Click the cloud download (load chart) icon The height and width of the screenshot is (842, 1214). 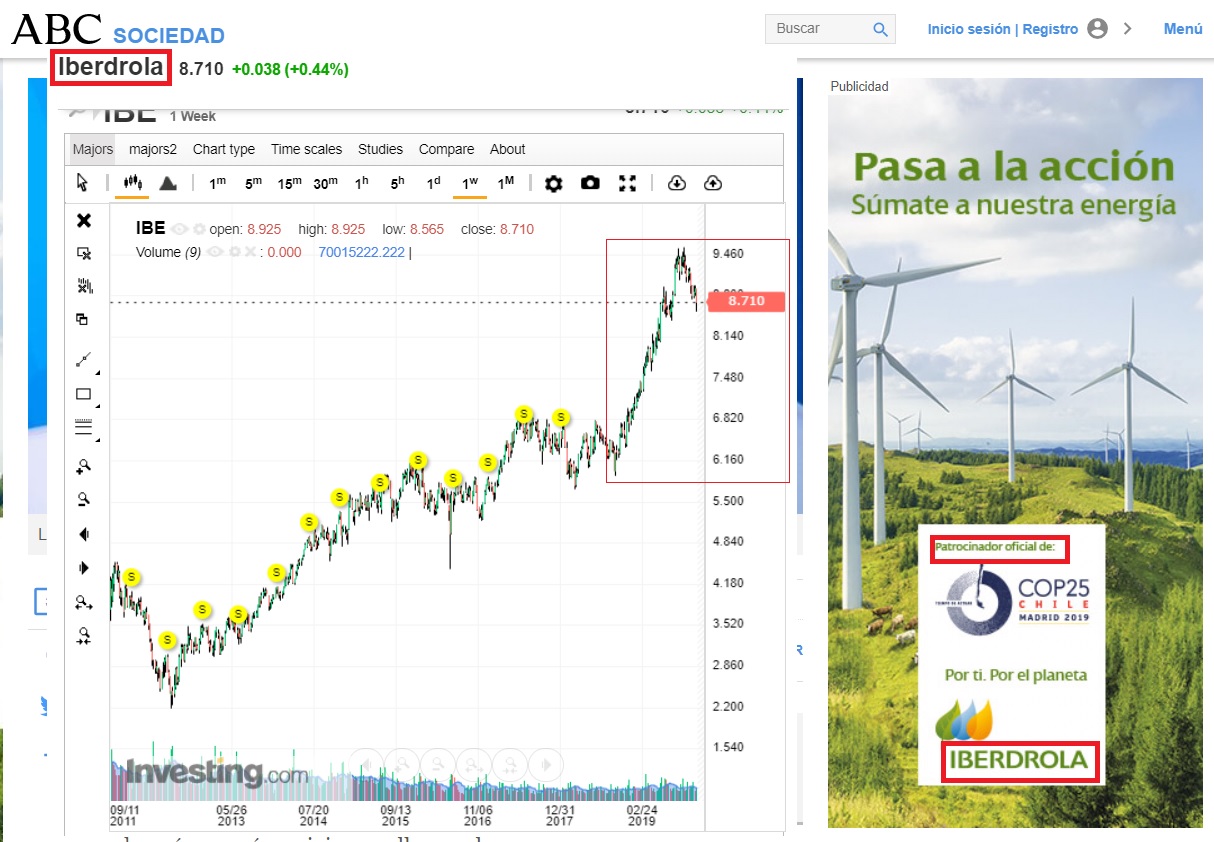[x=677, y=183]
